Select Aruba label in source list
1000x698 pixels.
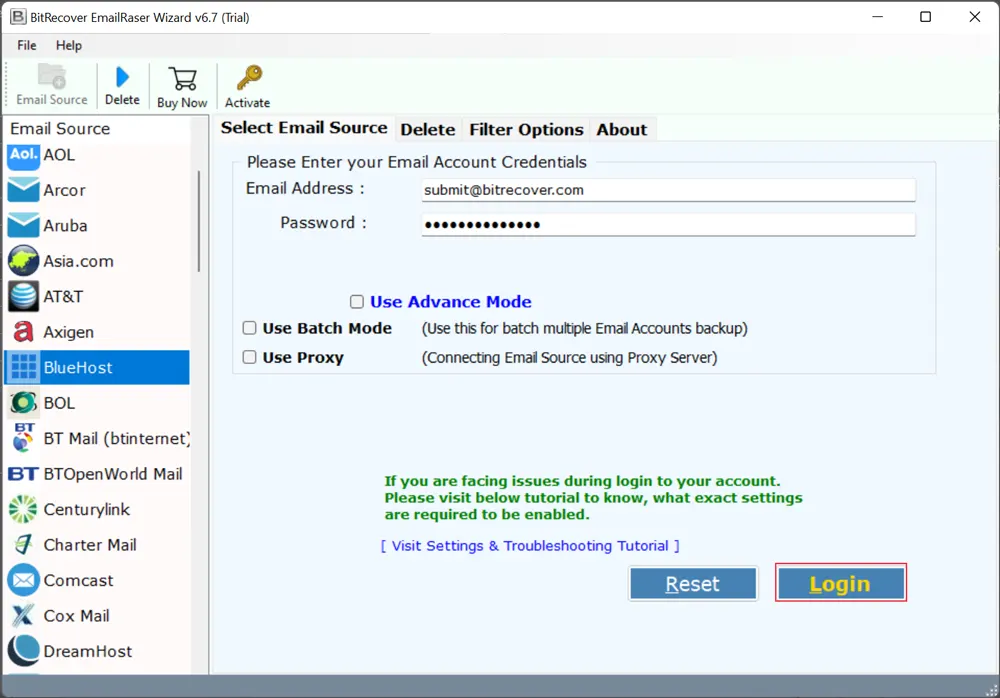[x=65, y=225]
